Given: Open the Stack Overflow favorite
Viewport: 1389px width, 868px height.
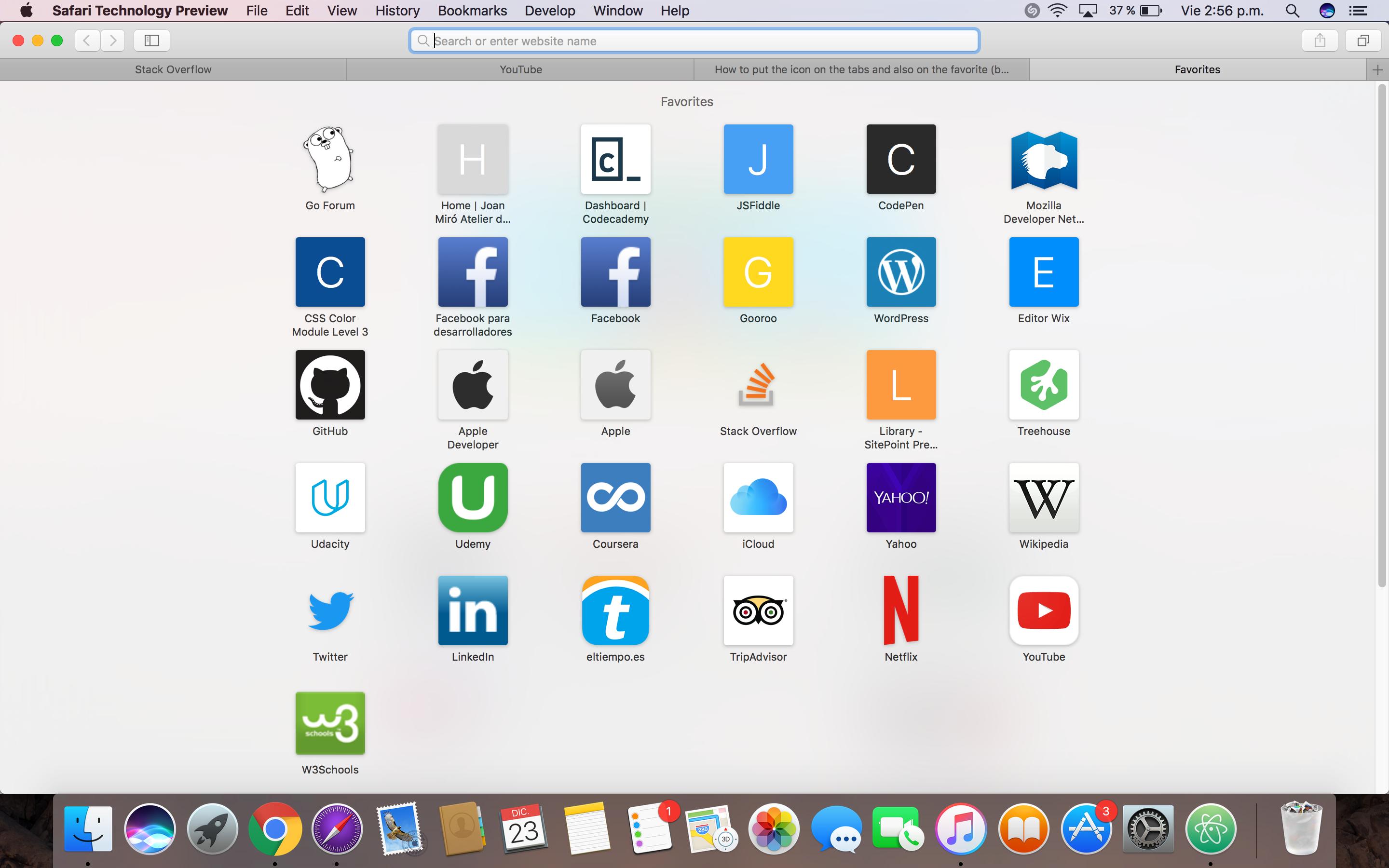Looking at the screenshot, I should [758, 385].
